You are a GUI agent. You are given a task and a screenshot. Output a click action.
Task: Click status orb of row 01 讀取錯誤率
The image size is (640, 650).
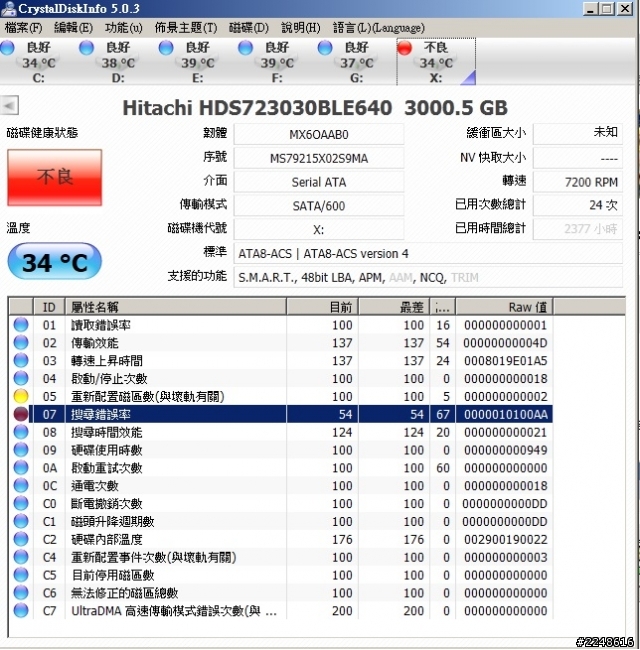coord(21,325)
